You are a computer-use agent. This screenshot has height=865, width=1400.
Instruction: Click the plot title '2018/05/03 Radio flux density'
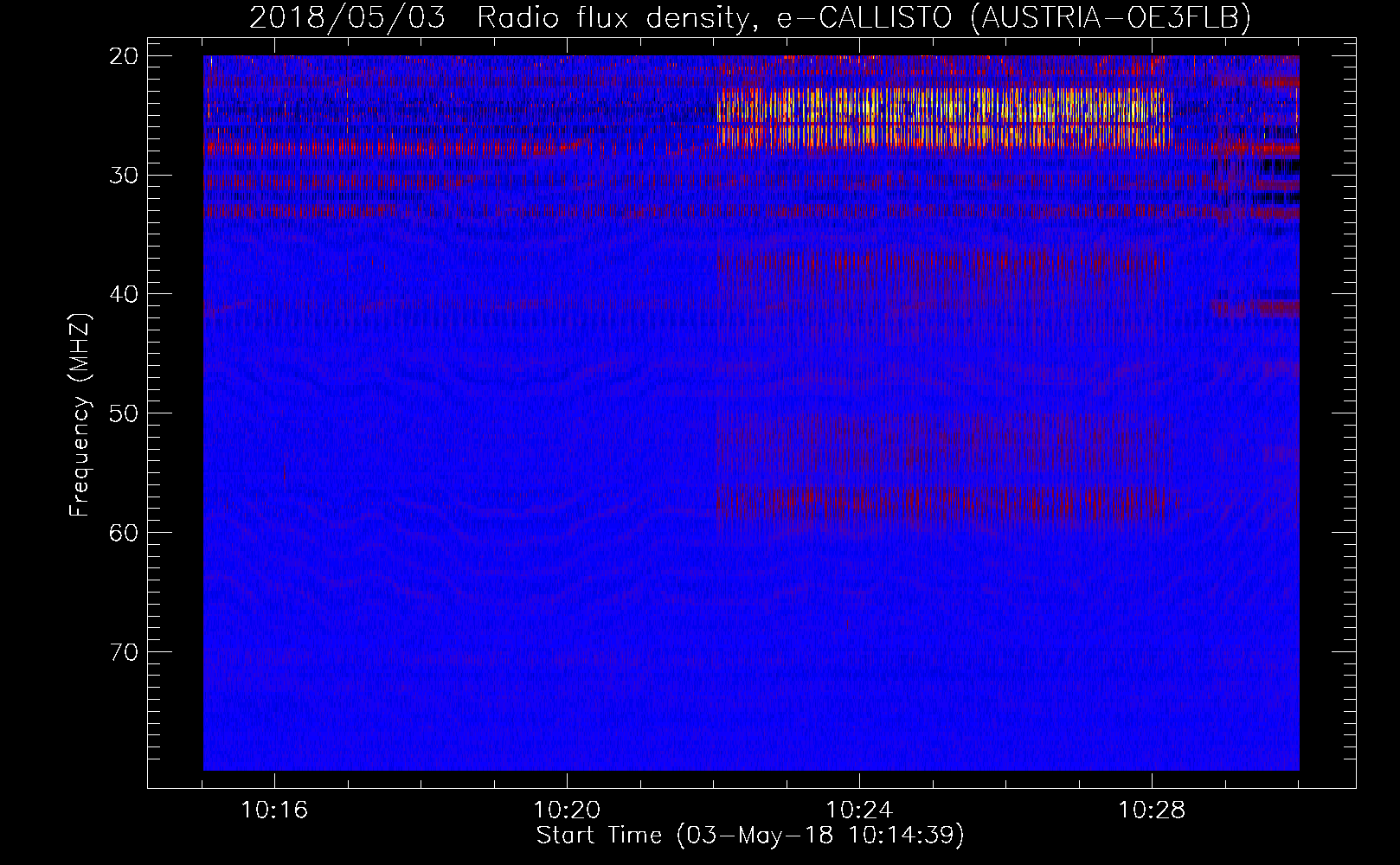pyautogui.click(x=498, y=16)
